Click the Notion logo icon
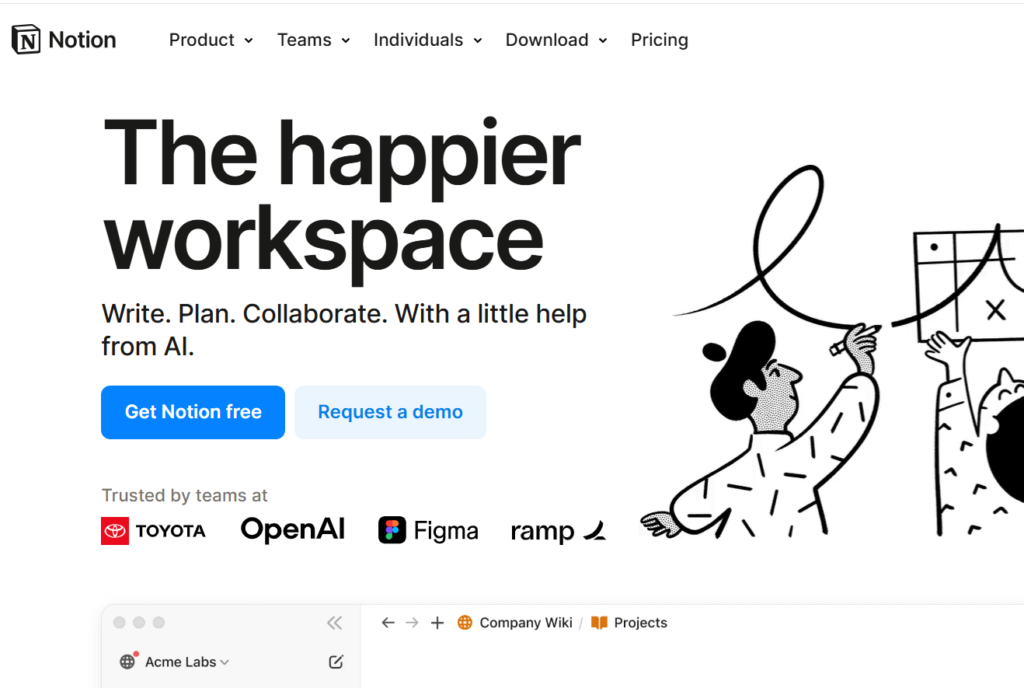The image size is (1024, 688). click(26, 40)
